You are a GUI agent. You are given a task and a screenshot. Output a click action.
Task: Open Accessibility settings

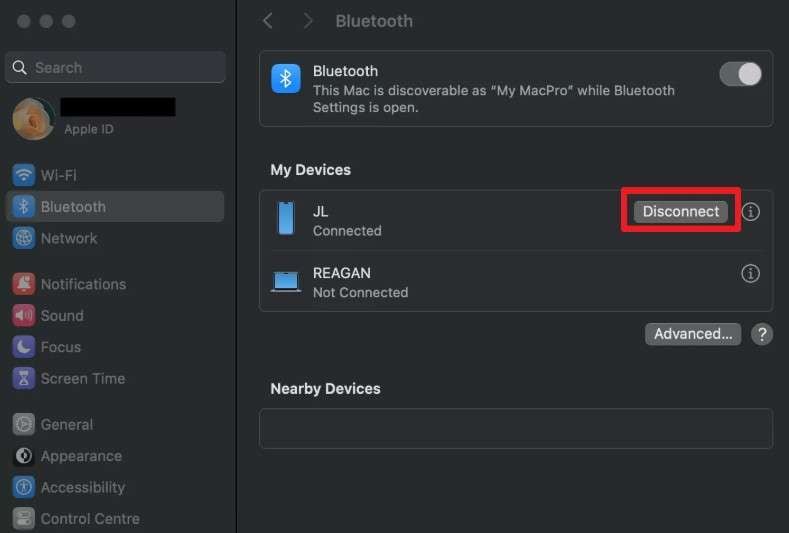[115, 487]
